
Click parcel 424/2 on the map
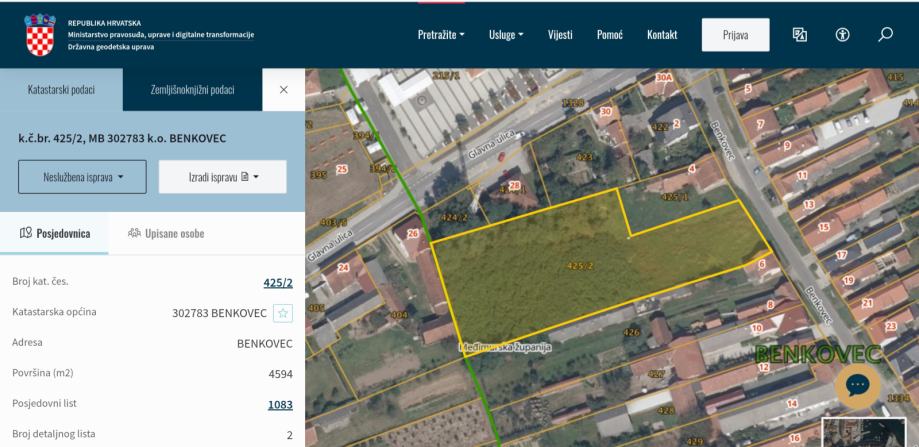coord(454,217)
